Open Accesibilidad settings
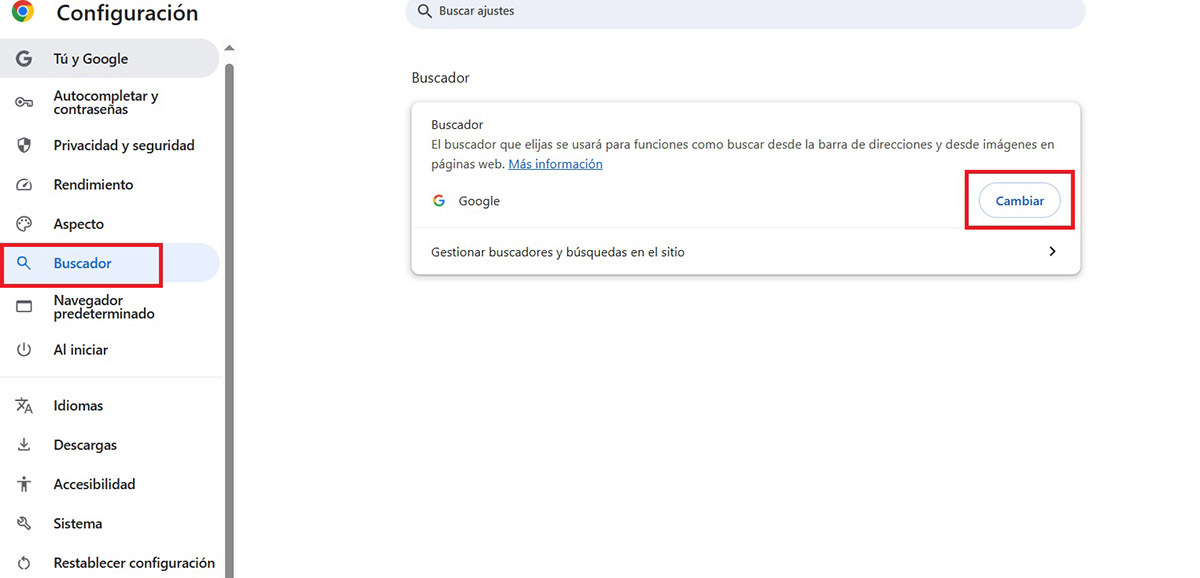The height and width of the screenshot is (578, 1200). click(x=110, y=484)
